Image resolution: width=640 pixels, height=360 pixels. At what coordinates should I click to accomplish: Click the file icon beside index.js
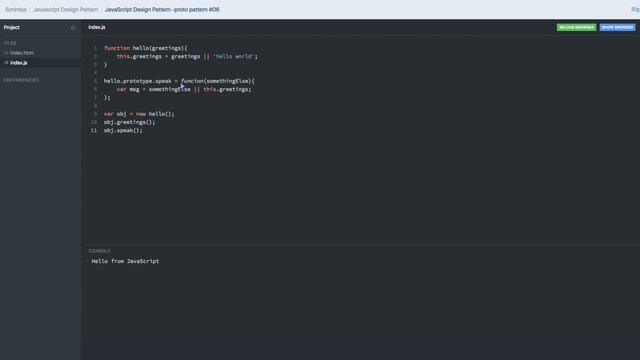point(6,63)
